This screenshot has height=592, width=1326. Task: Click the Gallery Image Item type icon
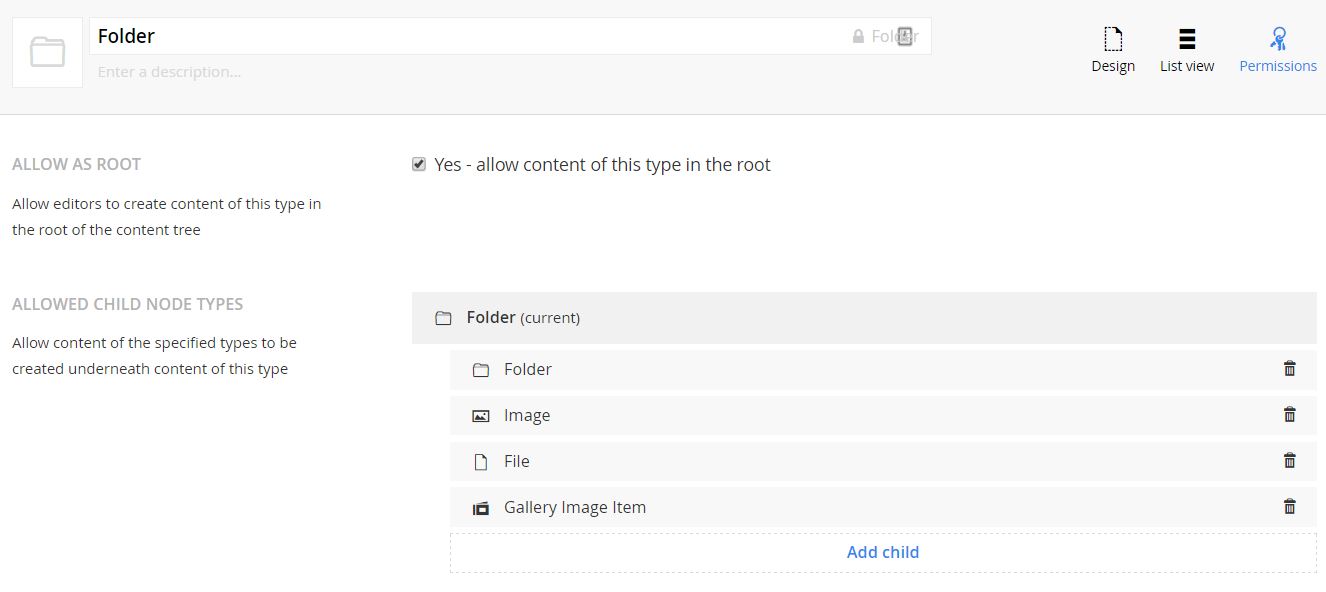click(481, 508)
